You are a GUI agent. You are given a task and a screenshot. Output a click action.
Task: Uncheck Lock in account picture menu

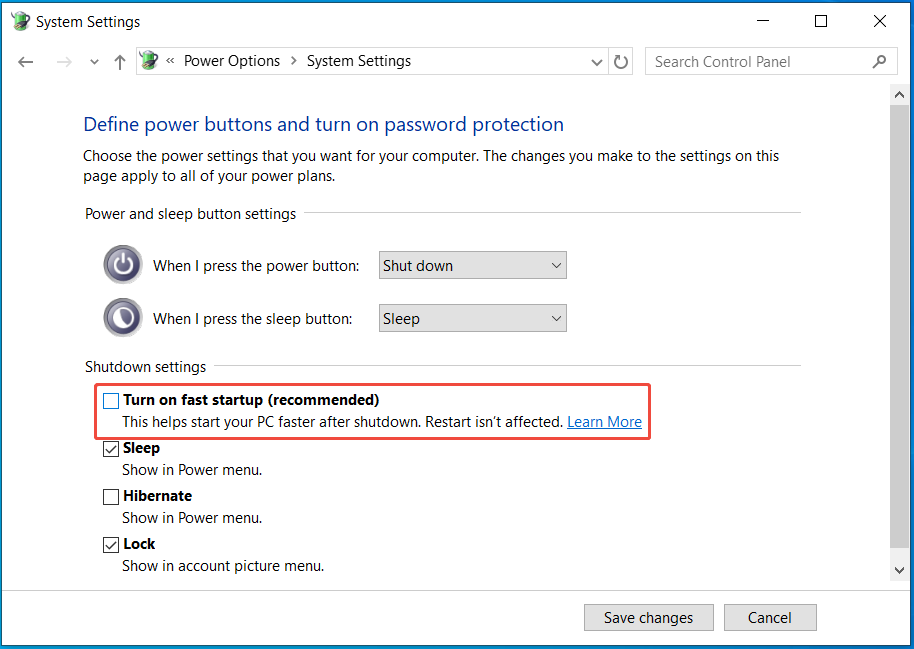111,544
